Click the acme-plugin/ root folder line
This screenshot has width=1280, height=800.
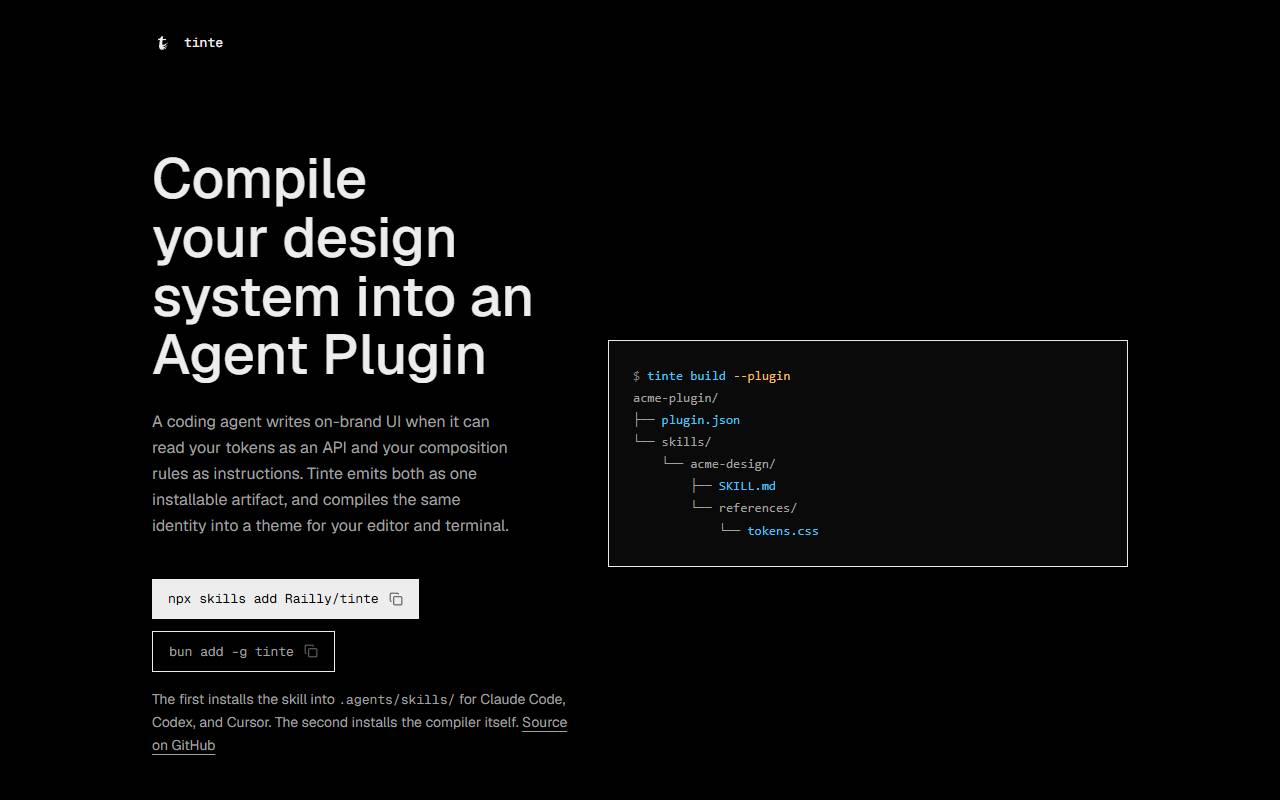coord(676,398)
